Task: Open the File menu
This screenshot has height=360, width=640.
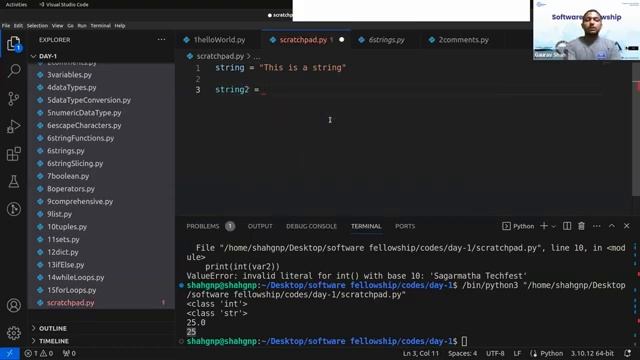Action: (x=6, y=26)
